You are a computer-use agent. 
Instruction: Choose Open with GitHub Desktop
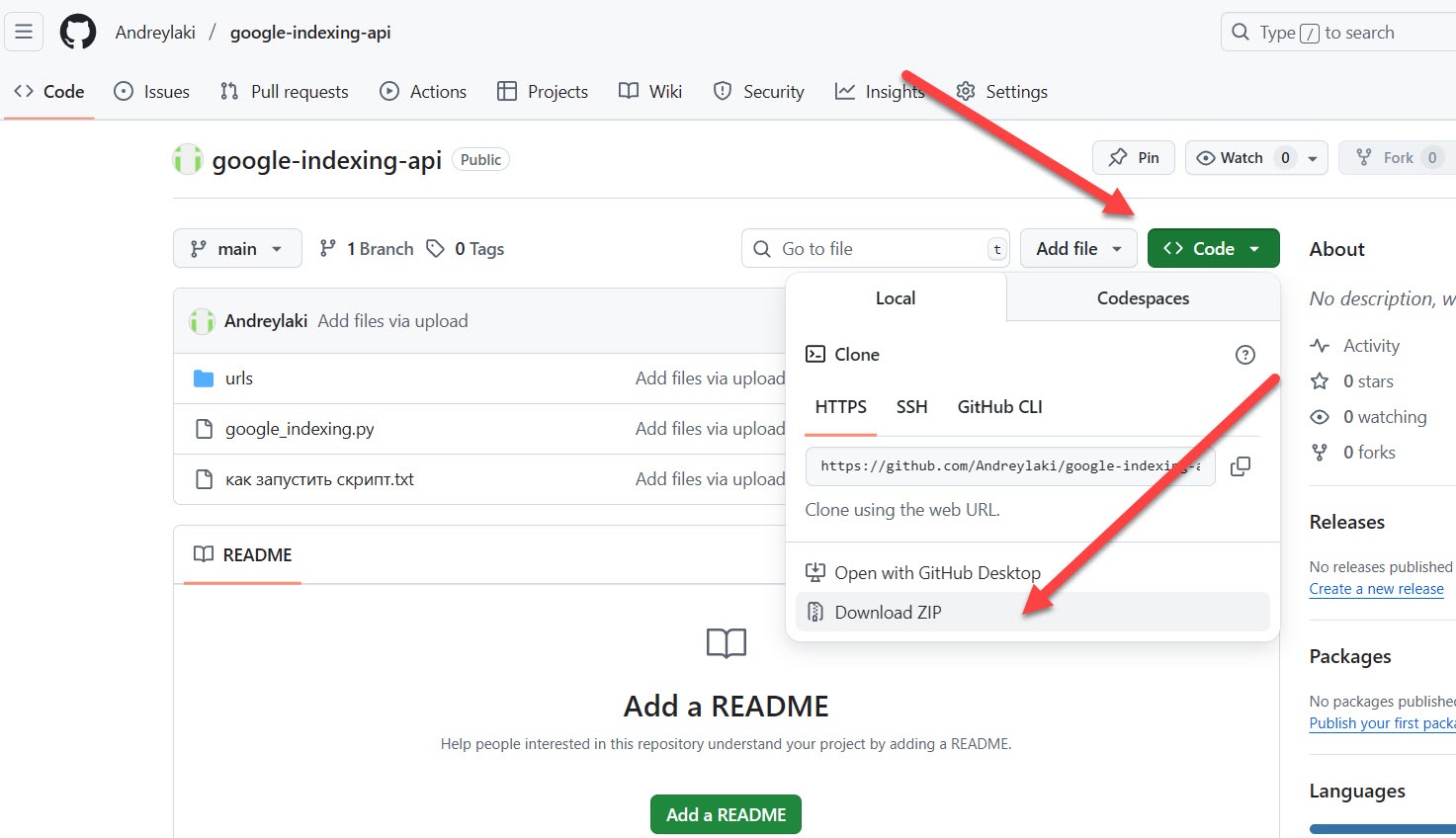pos(1032,573)
